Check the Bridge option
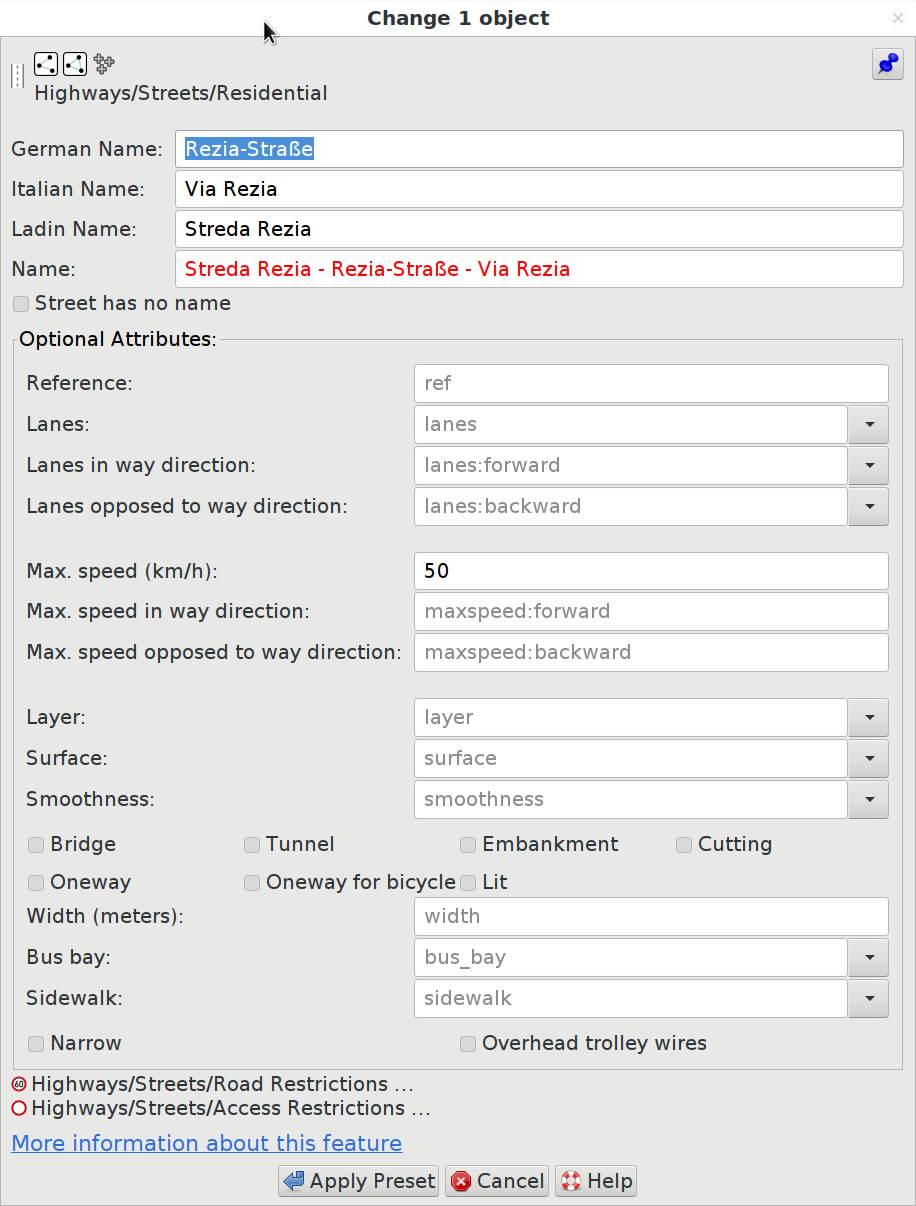This screenshot has width=916, height=1206. tap(36, 845)
